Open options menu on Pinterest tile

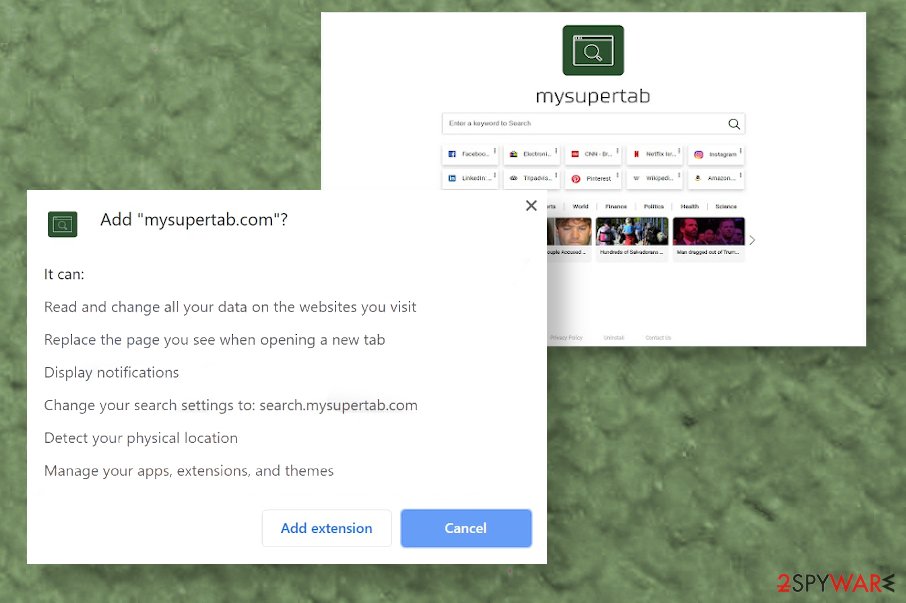(617, 175)
